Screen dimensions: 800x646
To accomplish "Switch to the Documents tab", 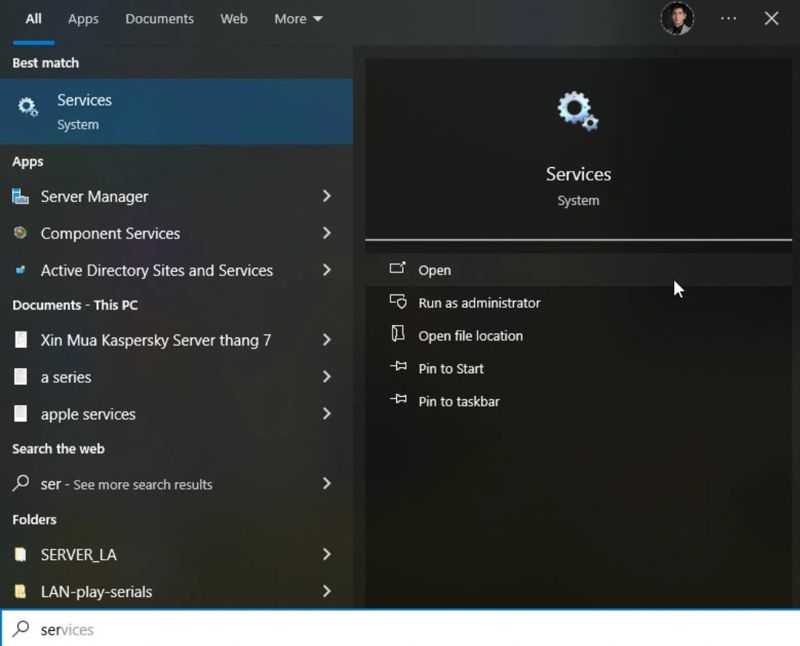I will (159, 19).
